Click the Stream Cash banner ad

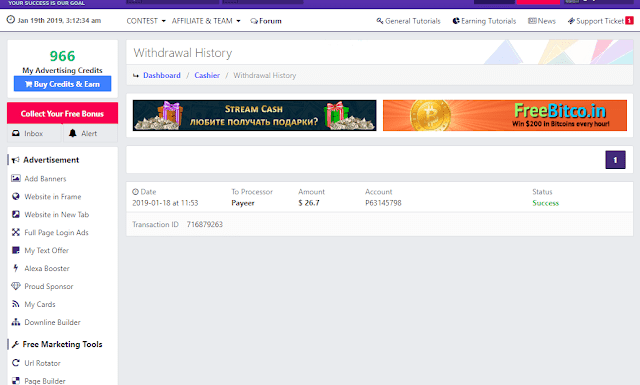pos(254,116)
